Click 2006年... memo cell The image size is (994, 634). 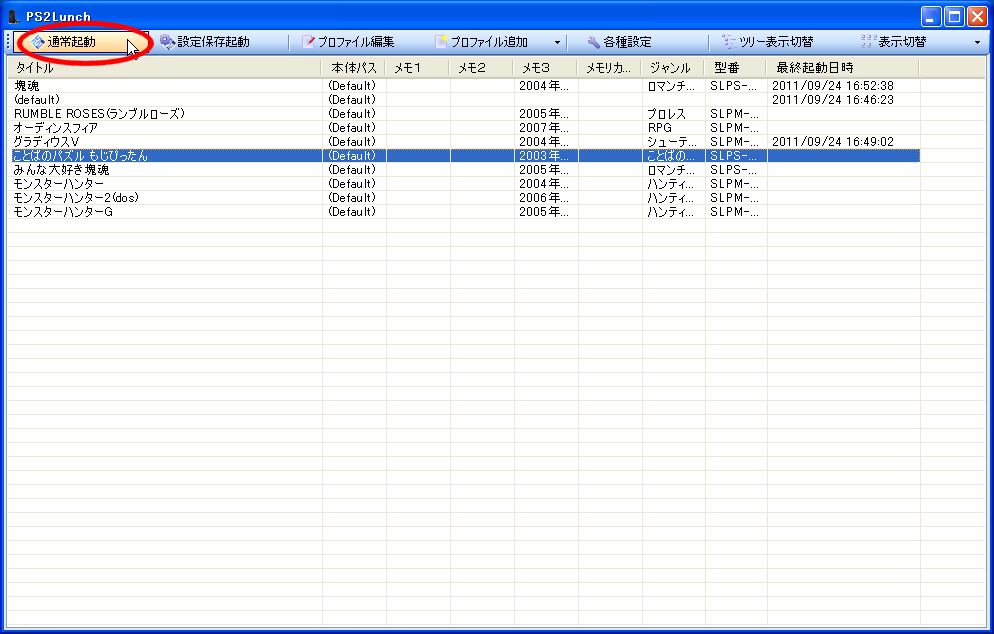point(543,198)
